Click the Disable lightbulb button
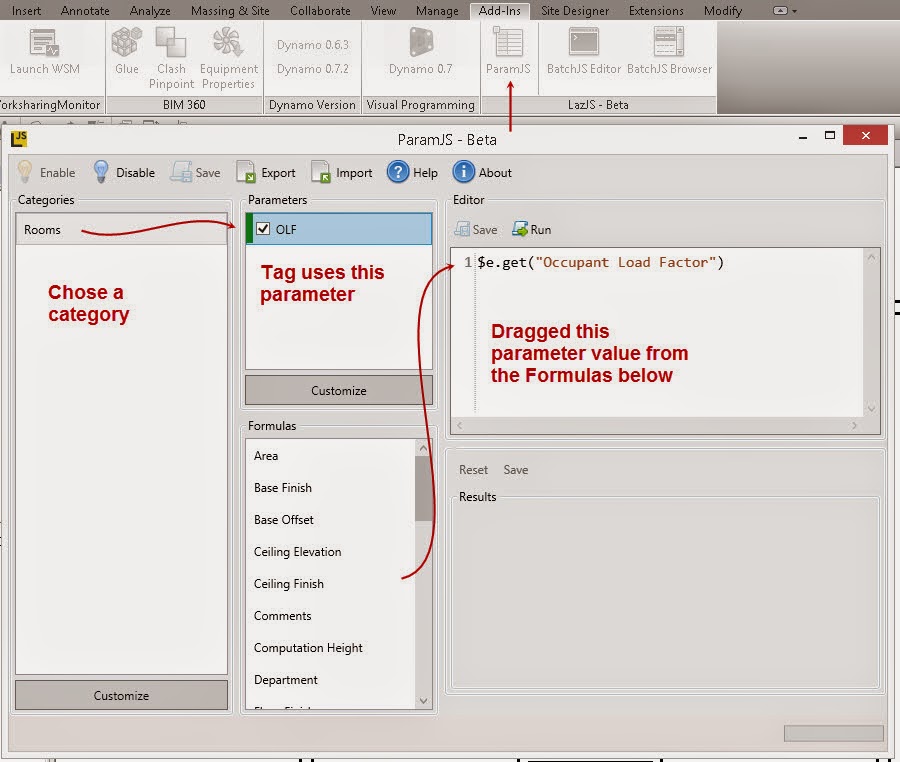The image size is (900, 762). (123, 172)
